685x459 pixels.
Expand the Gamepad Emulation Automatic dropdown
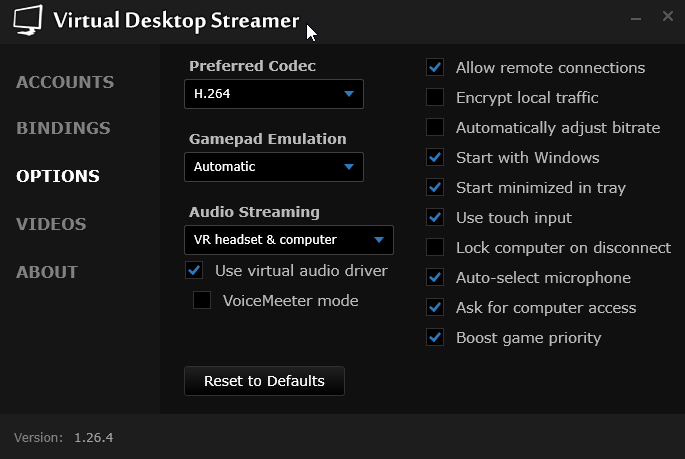[x=274, y=167]
